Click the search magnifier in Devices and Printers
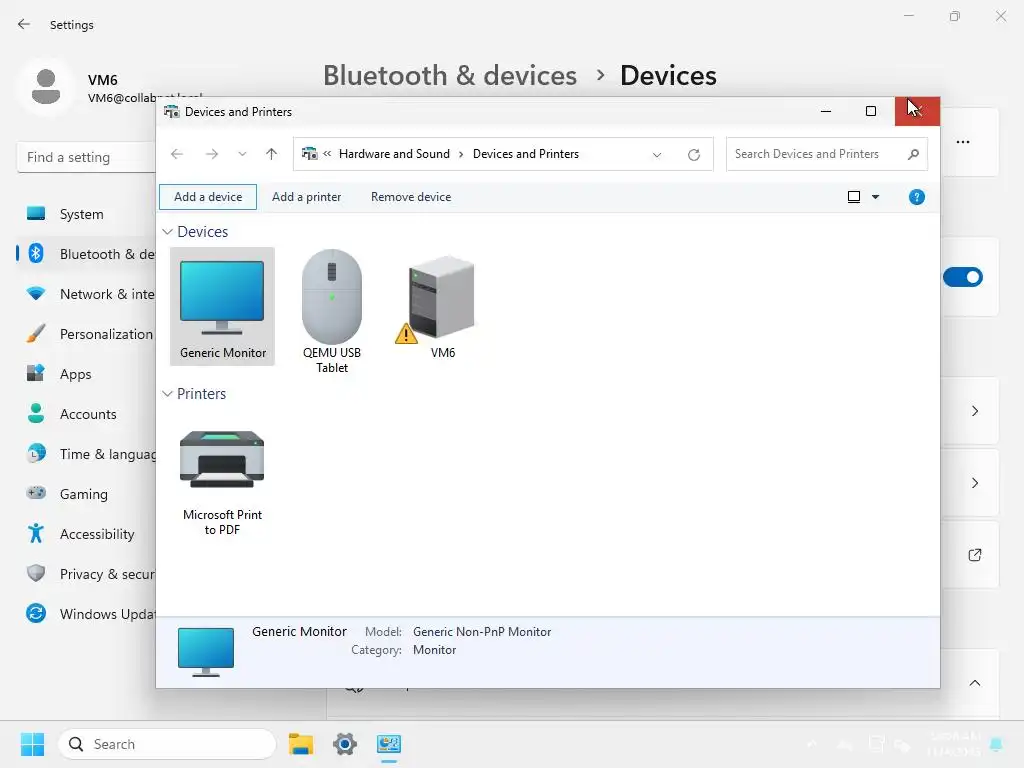Image resolution: width=1024 pixels, height=768 pixels. pos(913,154)
